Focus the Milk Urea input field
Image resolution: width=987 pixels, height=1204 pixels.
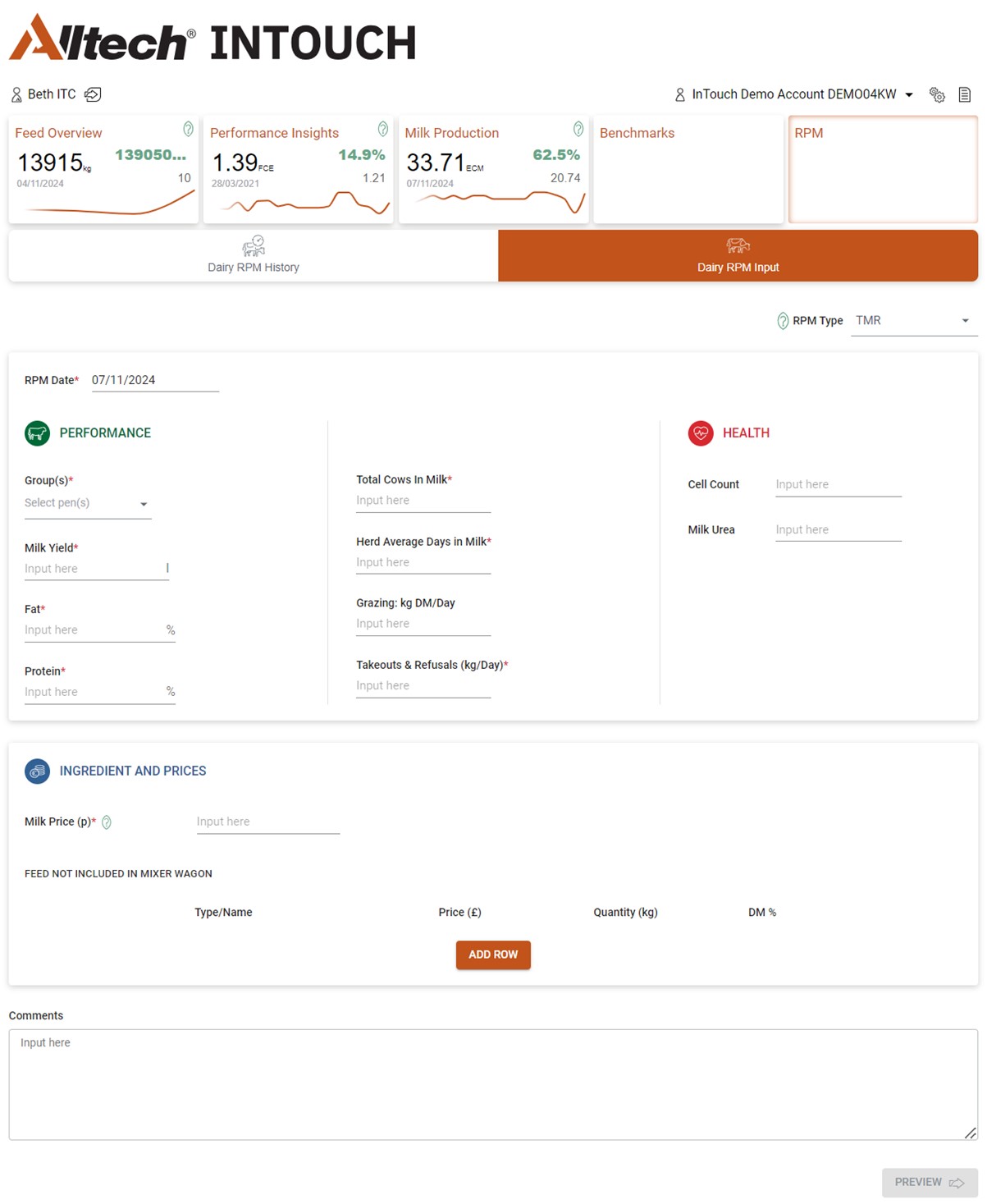coord(838,530)
